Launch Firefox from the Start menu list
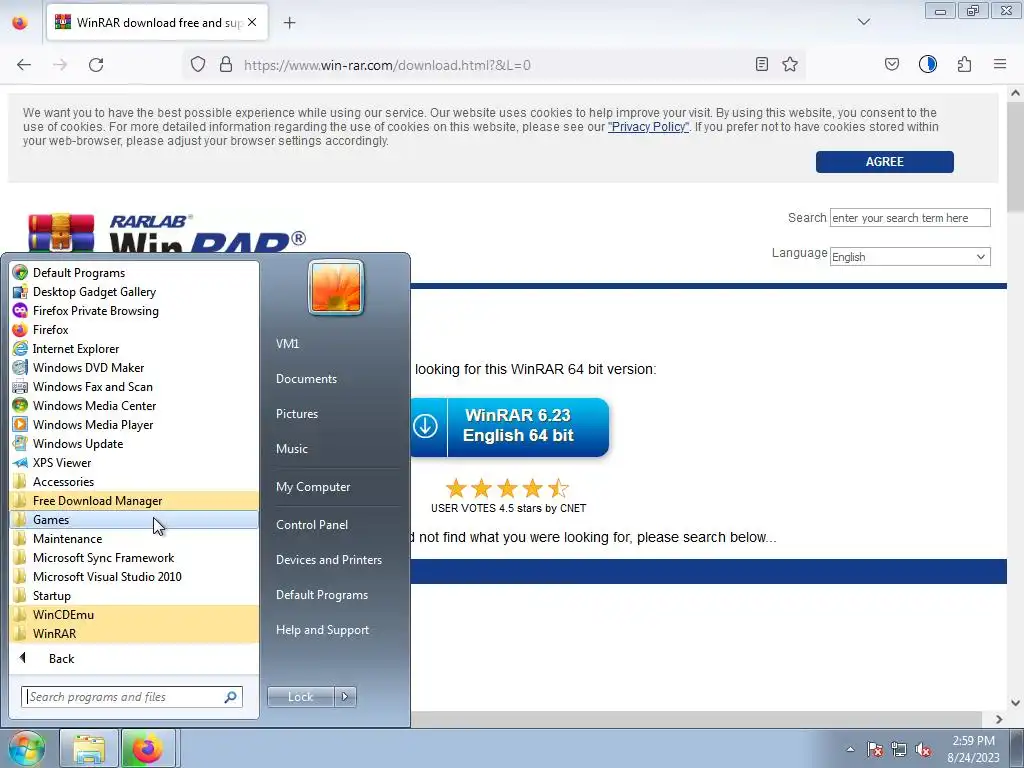 click(x=134, y=330)
